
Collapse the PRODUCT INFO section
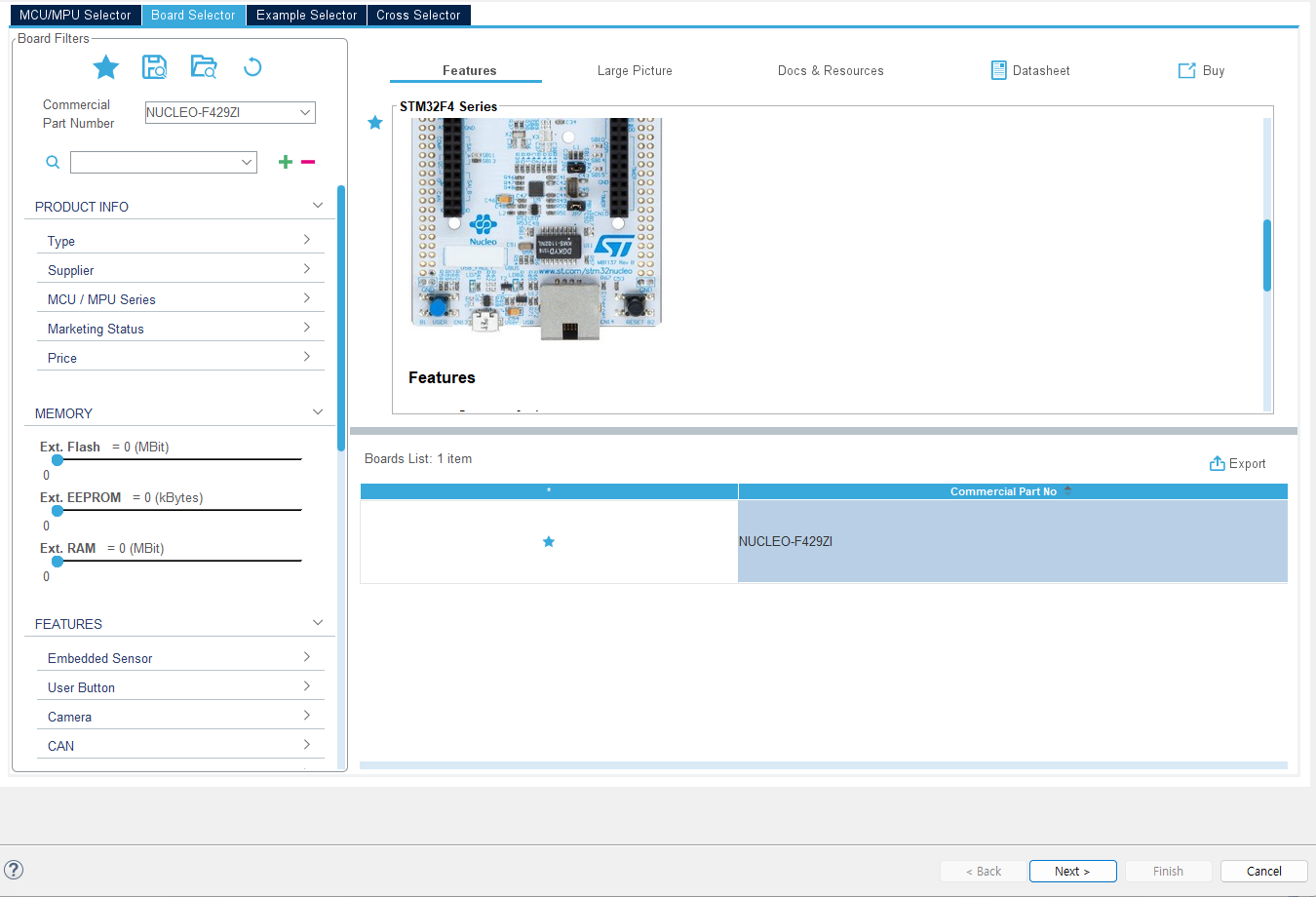(318, 206)
